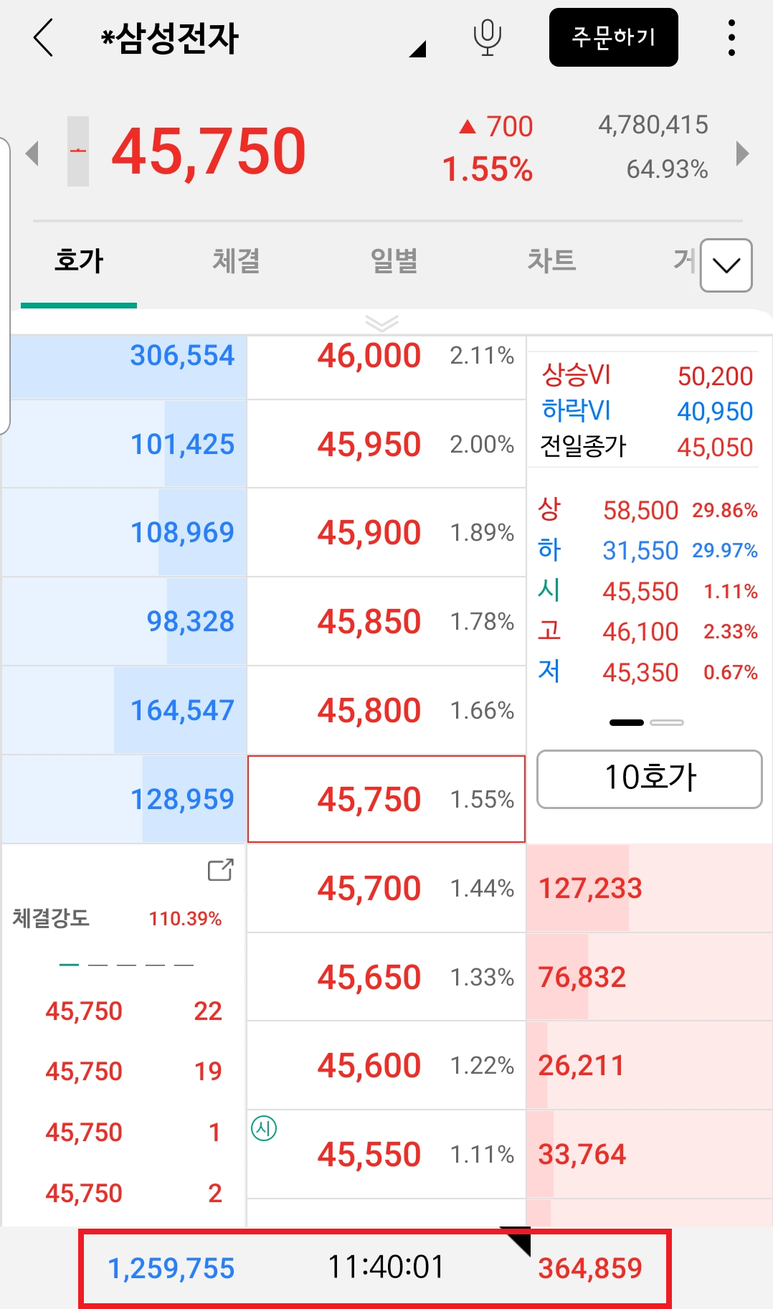773x1309 pixels.
Task: Select bid price 45,600
Action: [x=386, y=1065]
